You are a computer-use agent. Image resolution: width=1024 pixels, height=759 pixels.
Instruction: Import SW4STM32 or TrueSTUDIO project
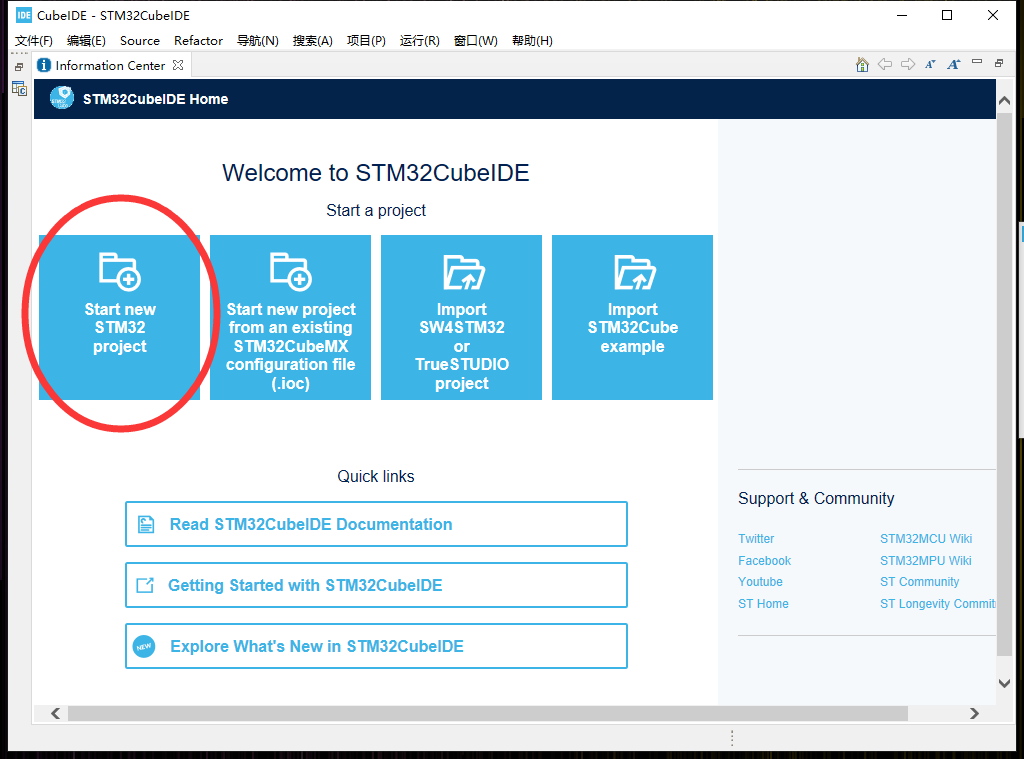461,317
